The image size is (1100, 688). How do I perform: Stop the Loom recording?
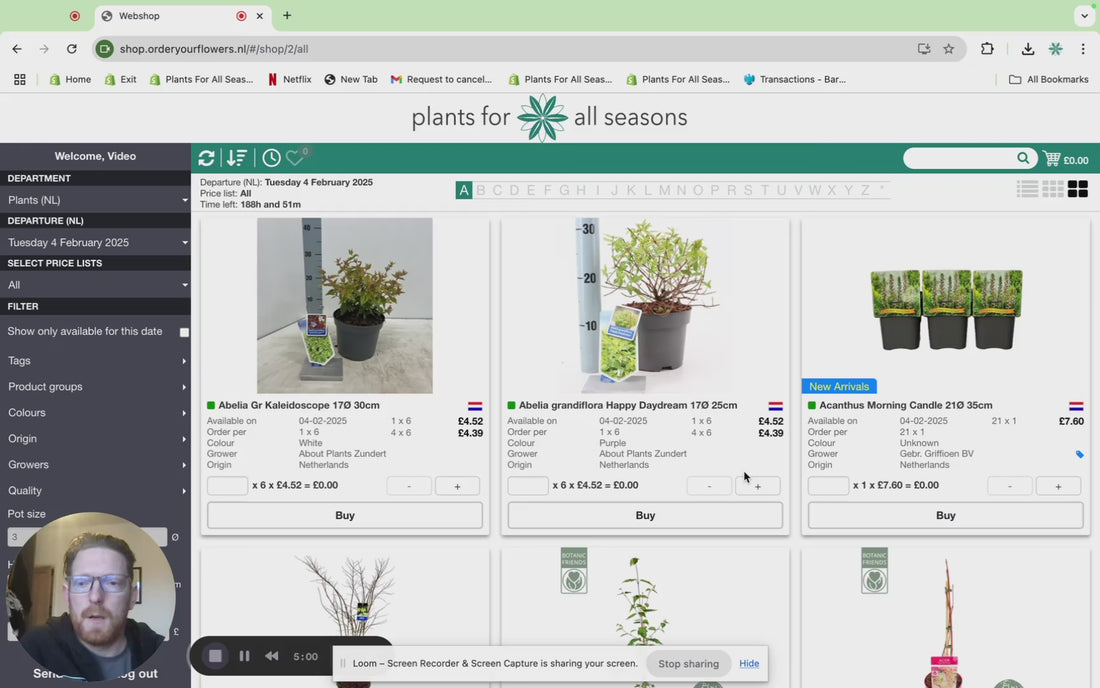[x=215, y=656]
